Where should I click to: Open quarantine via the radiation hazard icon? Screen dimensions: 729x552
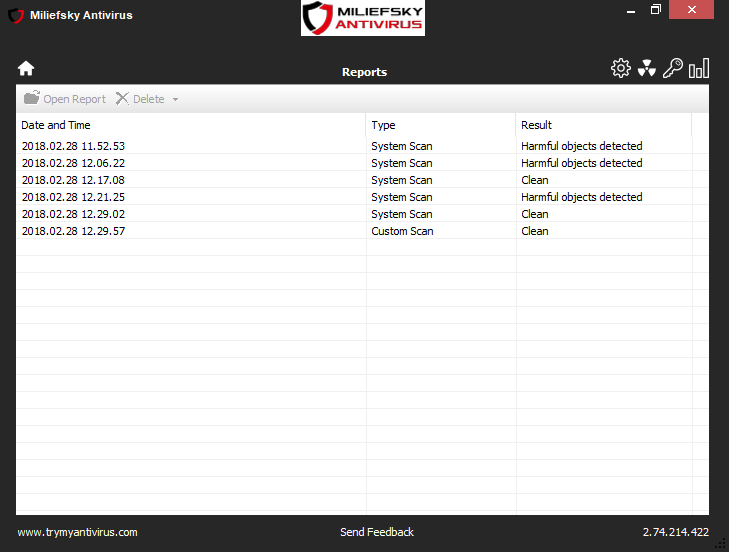(647, 68)
